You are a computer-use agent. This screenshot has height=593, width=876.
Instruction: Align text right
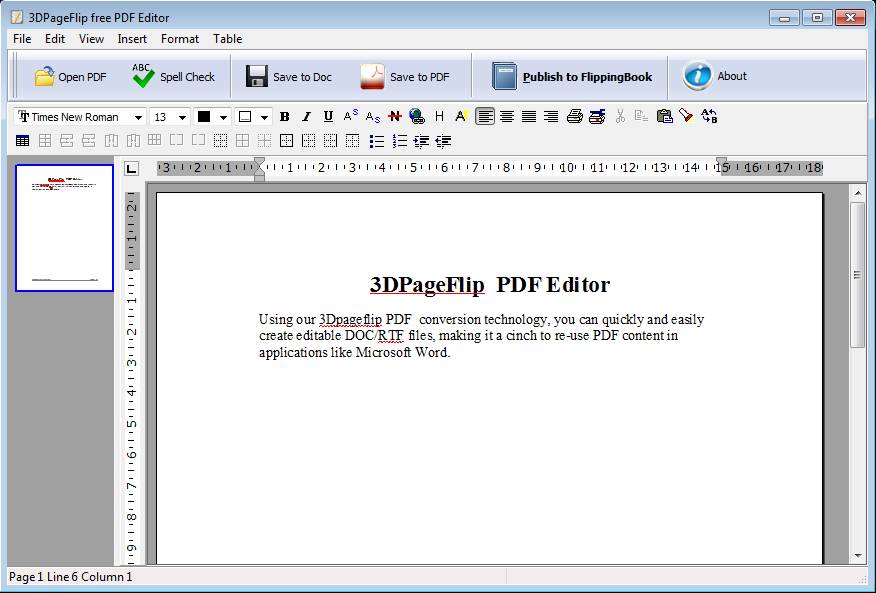(x=551, y=117)
